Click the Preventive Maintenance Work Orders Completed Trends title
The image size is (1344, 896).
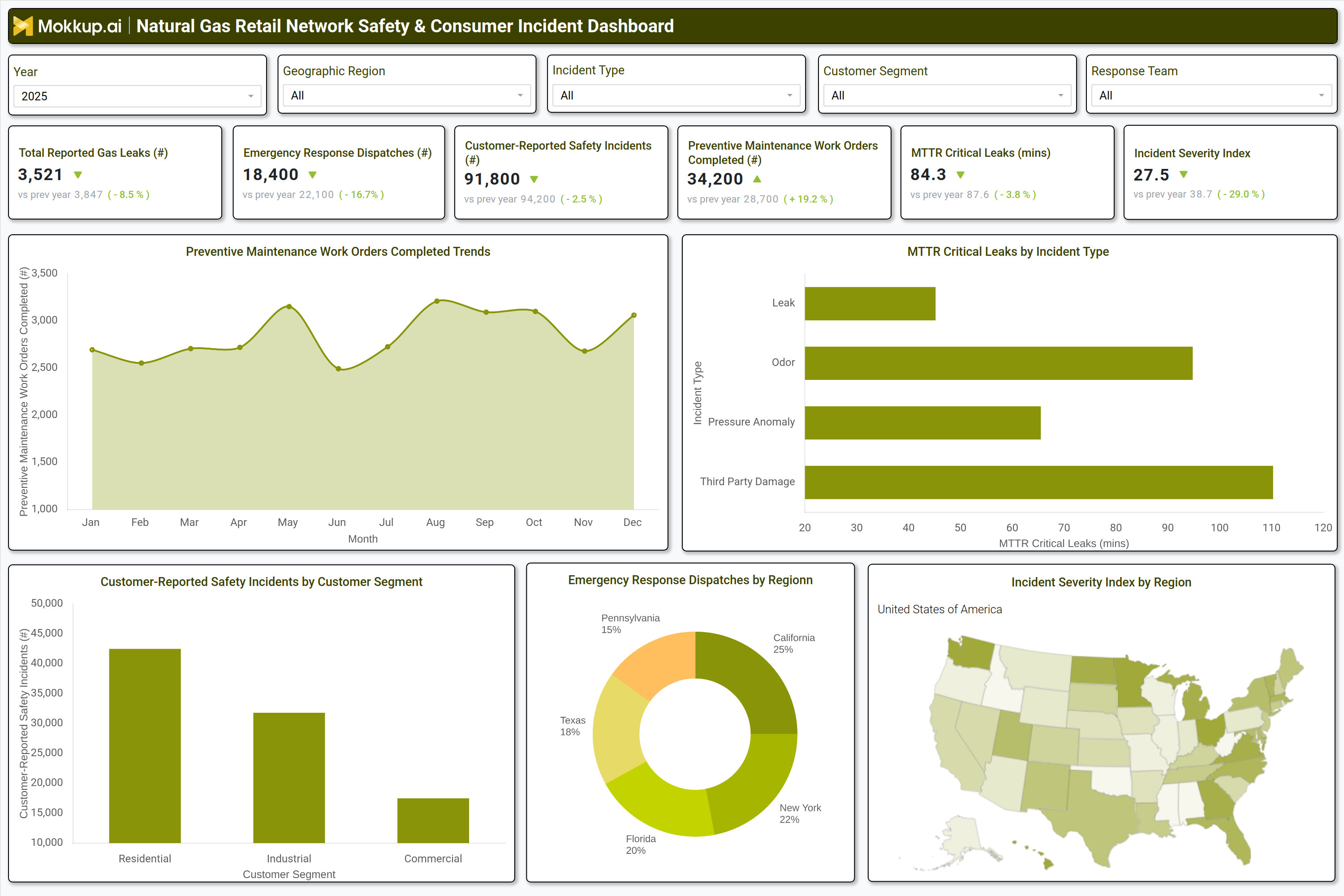338,251
